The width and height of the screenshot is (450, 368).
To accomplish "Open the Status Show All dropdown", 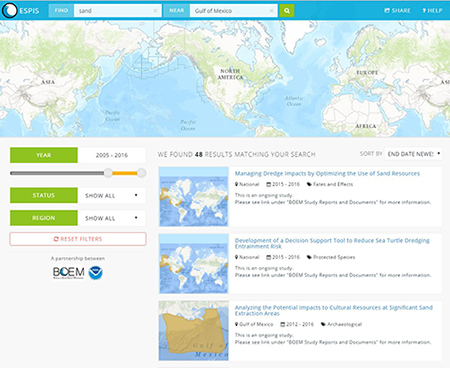I will coord(112,195).
